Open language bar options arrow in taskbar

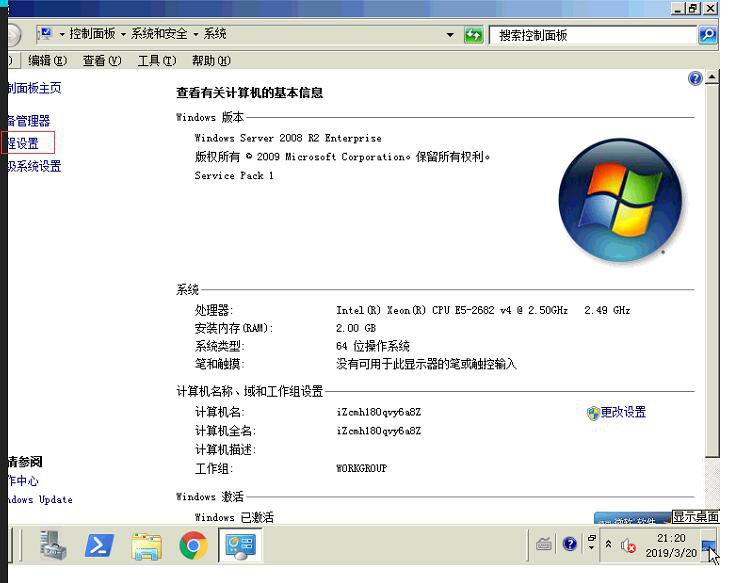[591, 548]
